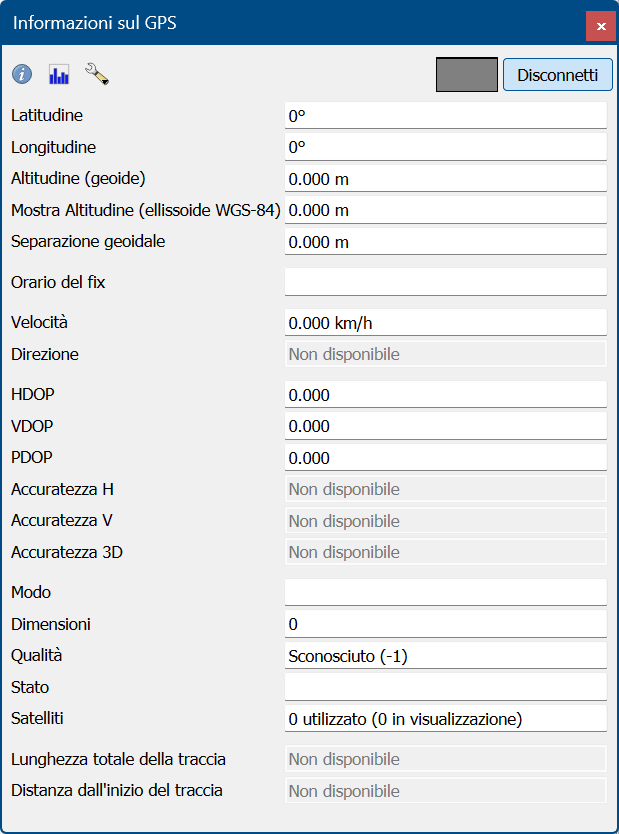Click the Satelliti field 0 utilizzato
The width and height of the screenshot is (619, 834).
coord(446,719)
